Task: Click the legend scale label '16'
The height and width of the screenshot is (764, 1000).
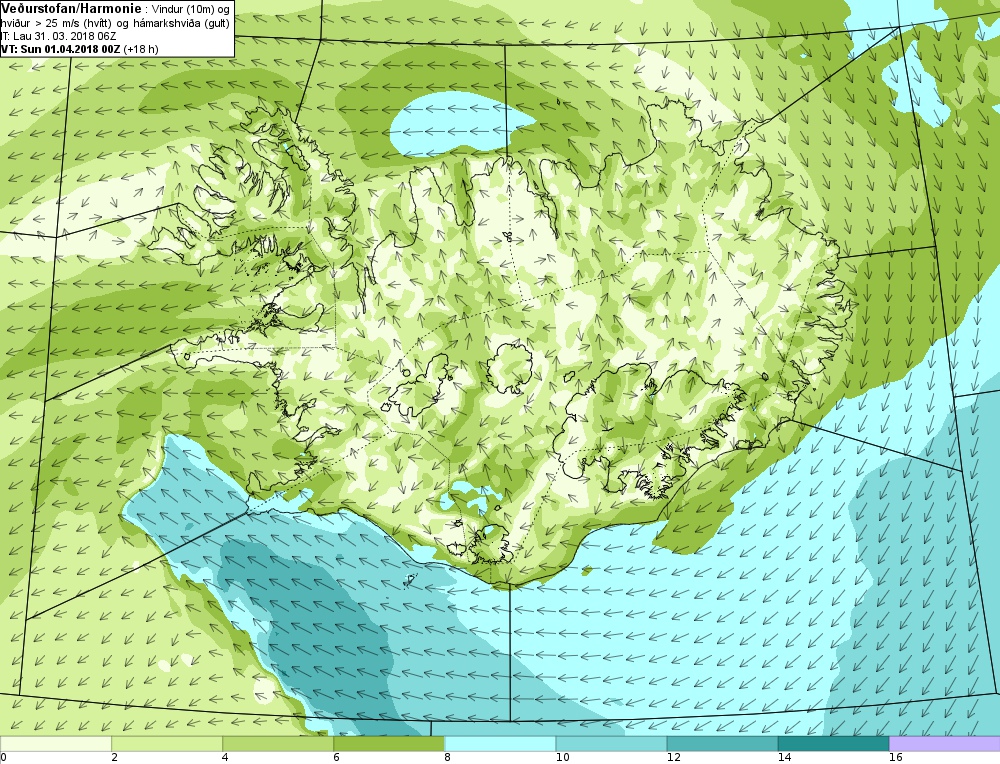Action: coord(895,758)
